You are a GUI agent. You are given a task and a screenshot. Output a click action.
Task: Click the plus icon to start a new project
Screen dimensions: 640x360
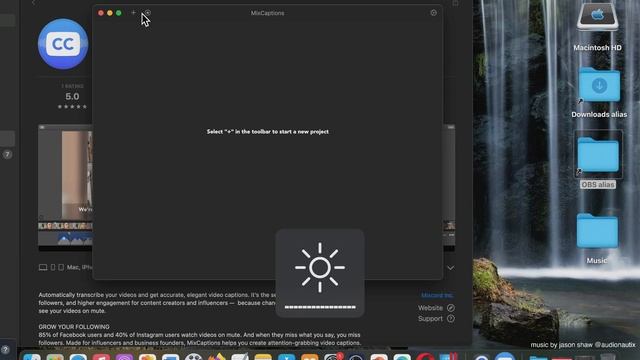pos(133,13)
